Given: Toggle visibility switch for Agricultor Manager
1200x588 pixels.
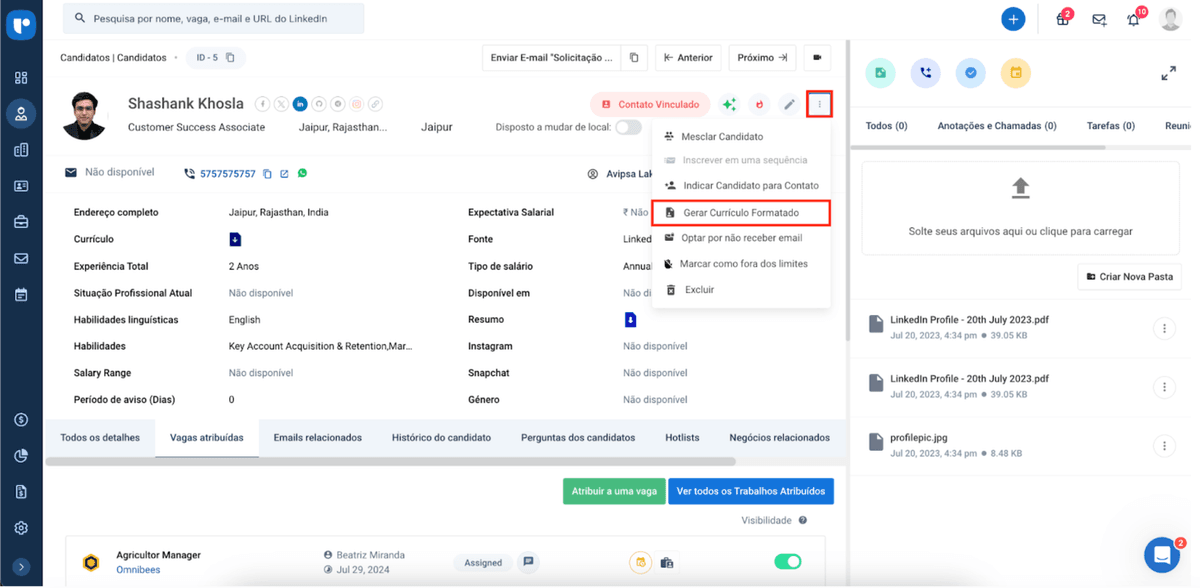Looking at the screenshot, I should (788, 562).
